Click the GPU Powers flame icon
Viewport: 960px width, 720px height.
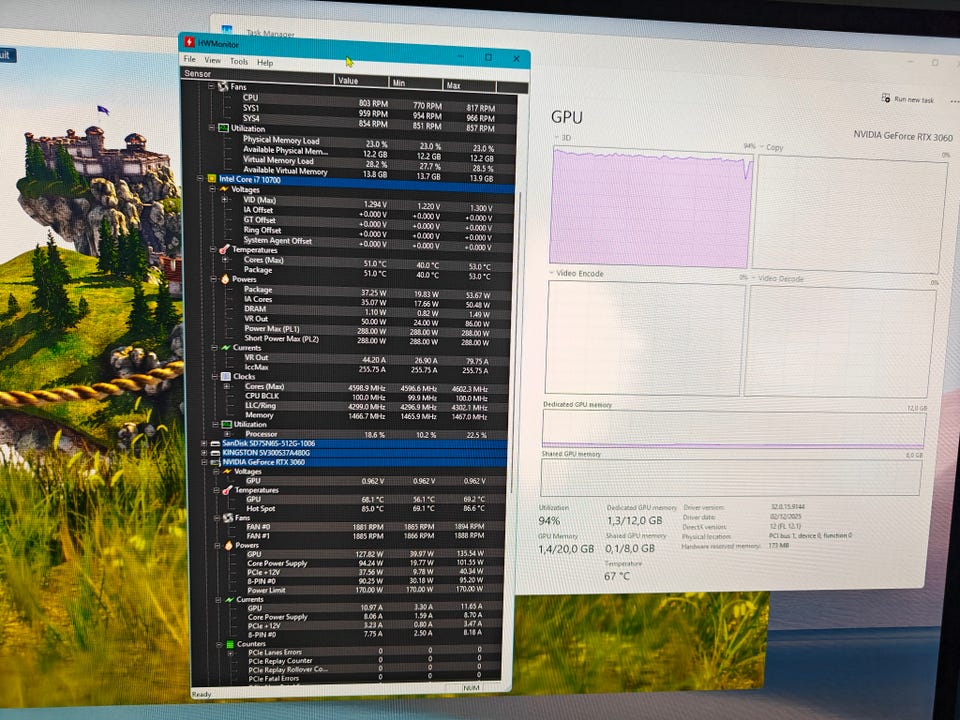click(228, 545)
